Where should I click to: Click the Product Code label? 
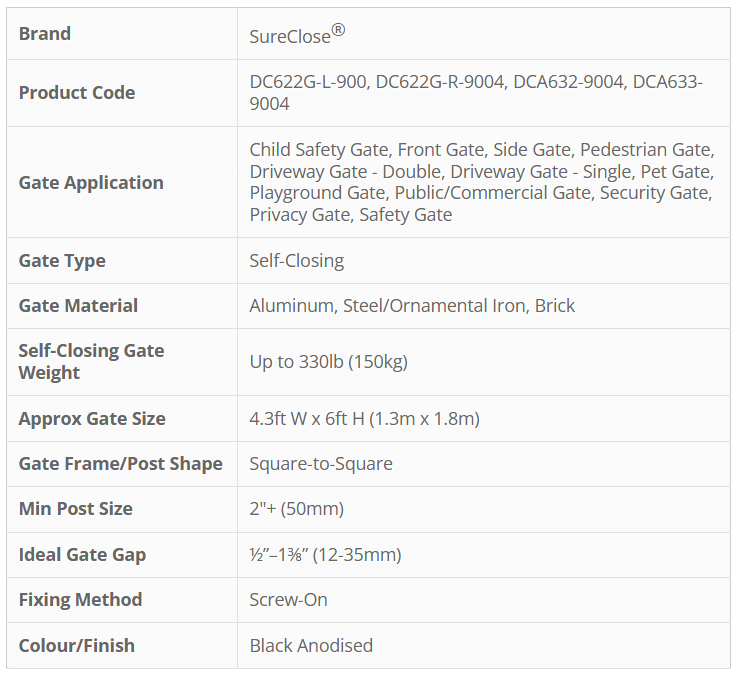(77, 92)
